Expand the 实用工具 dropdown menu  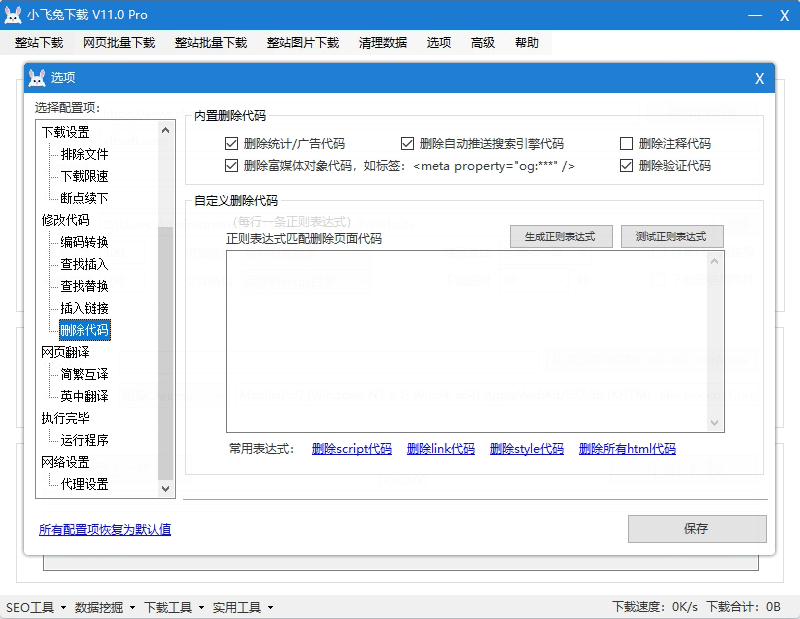pos(242,607)
